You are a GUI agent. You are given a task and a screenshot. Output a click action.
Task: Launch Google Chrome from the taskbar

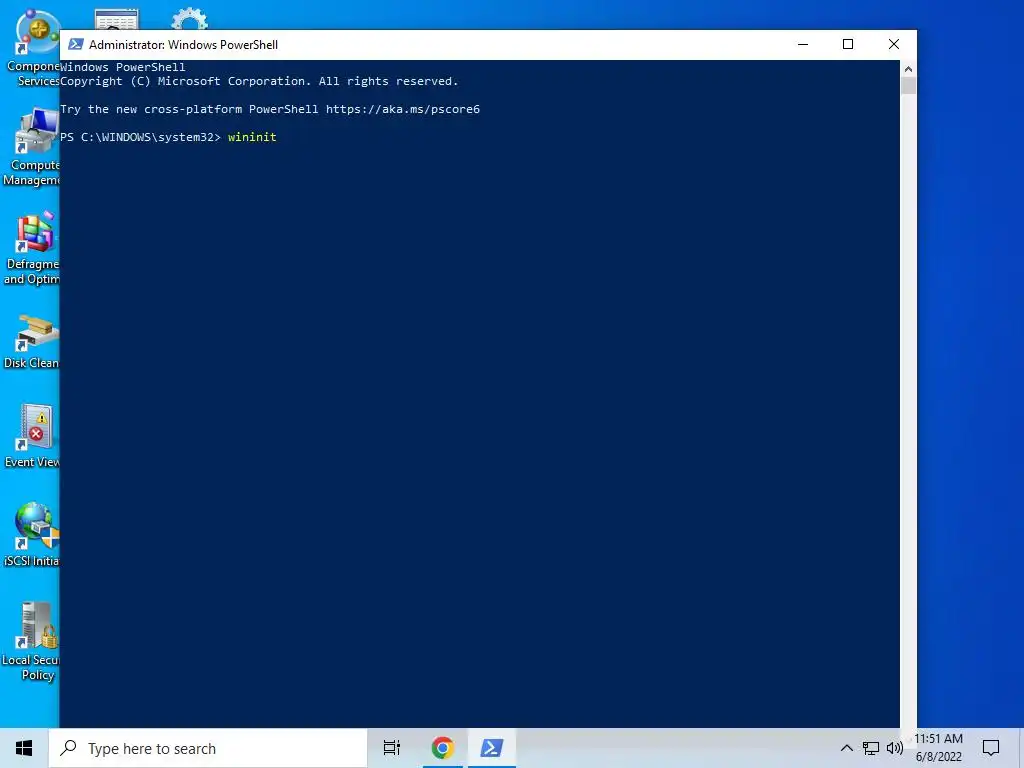coord(443,748)
